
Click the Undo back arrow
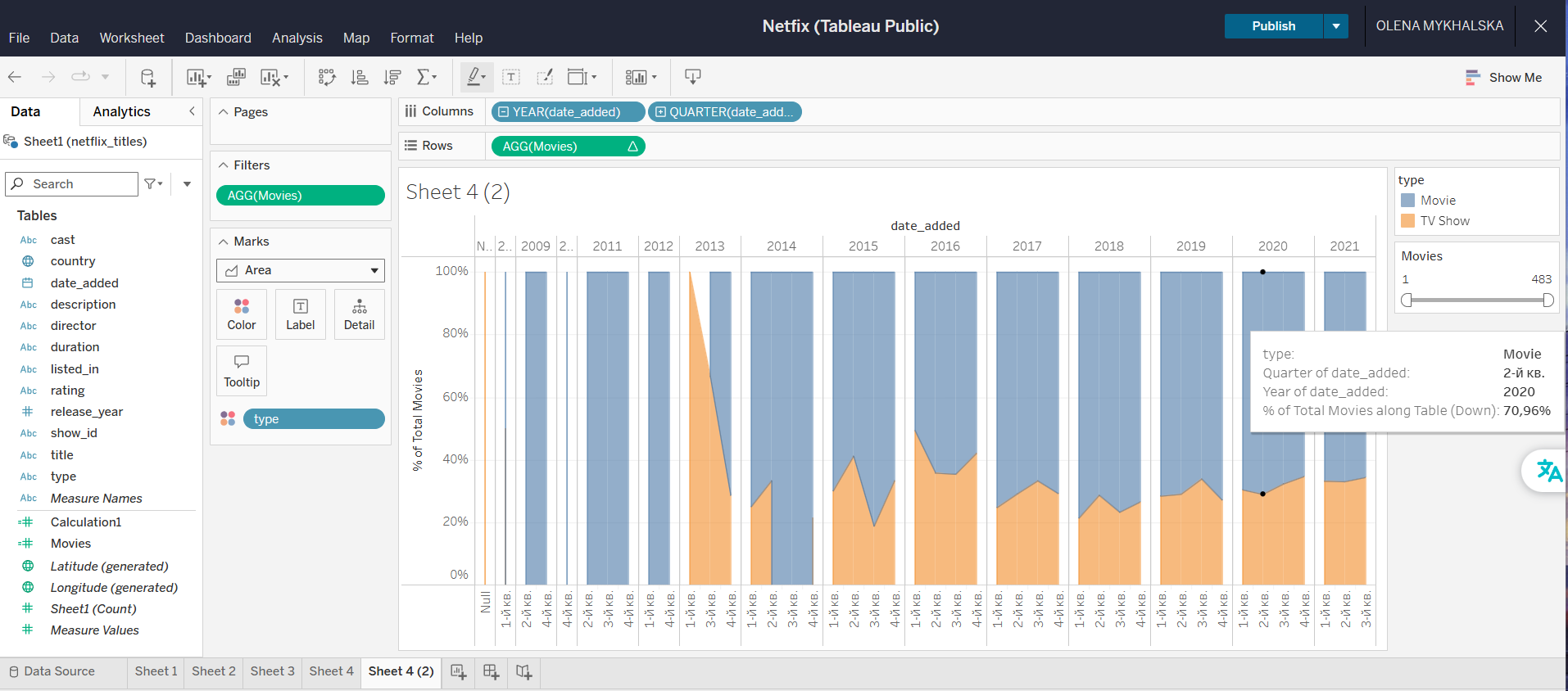[x=15, y=77]
